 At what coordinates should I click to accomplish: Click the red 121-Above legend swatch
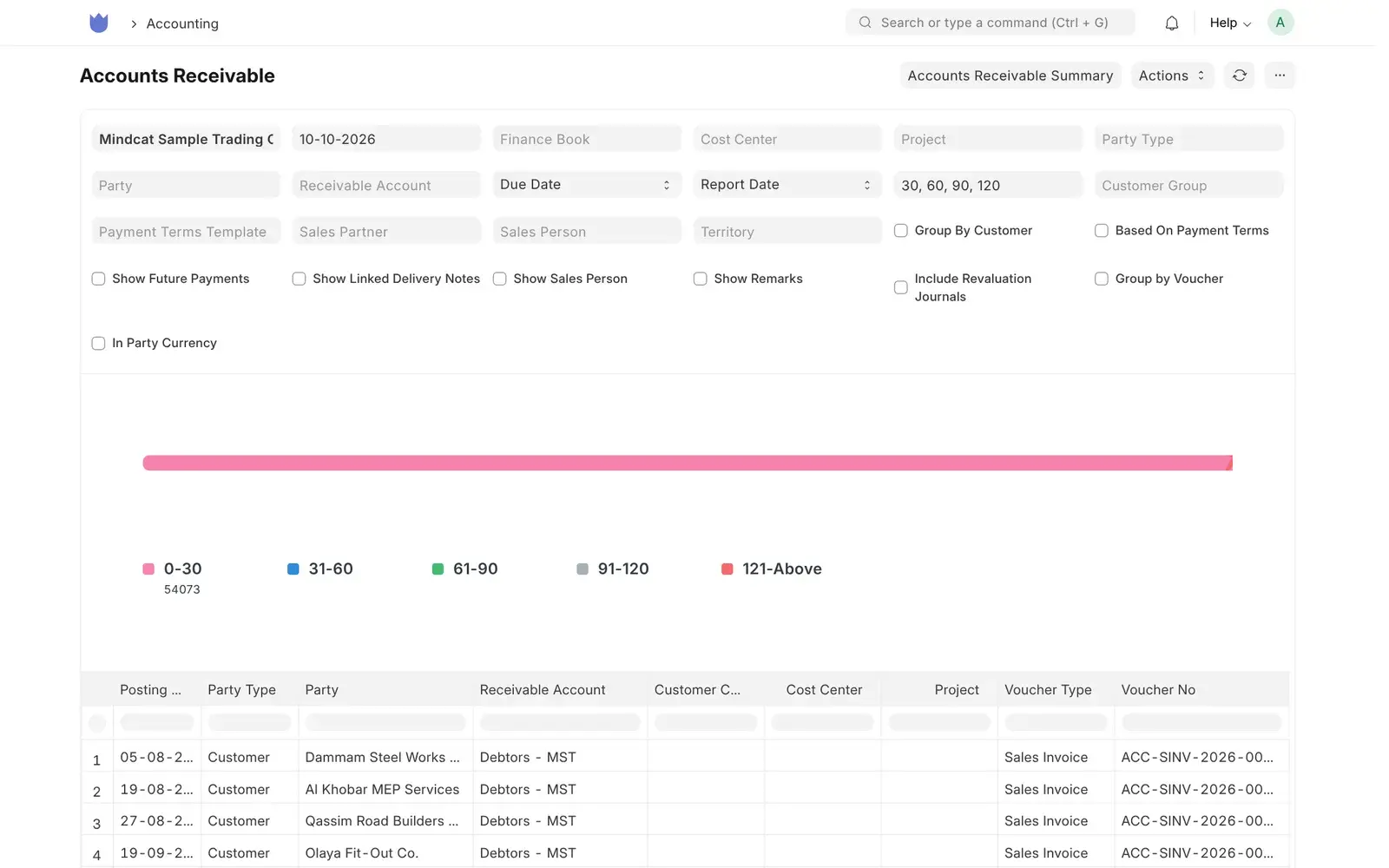pos(727,569)
